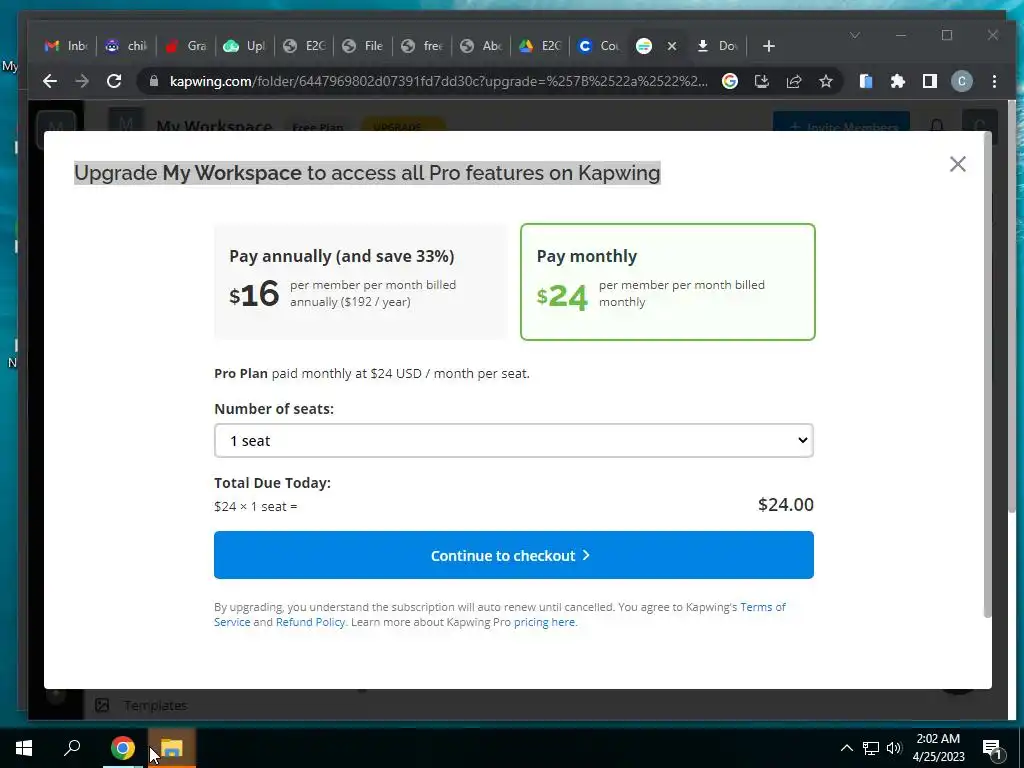
Task: Reload the Kapwing page
Action: [114, 81]
